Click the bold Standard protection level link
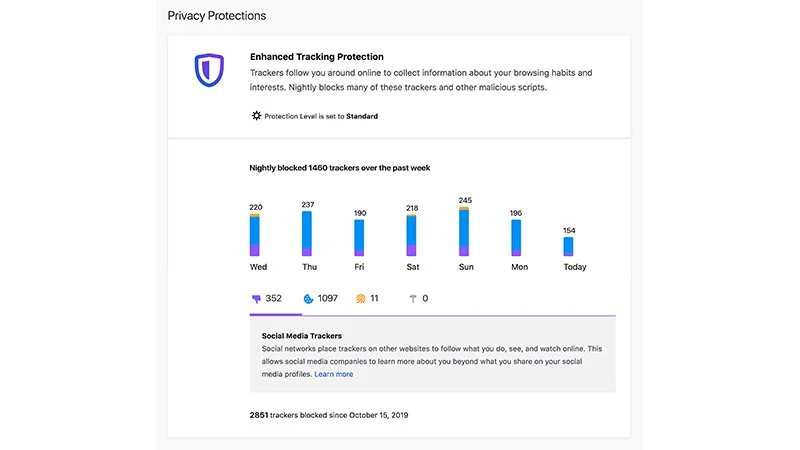 click(362, 116)
